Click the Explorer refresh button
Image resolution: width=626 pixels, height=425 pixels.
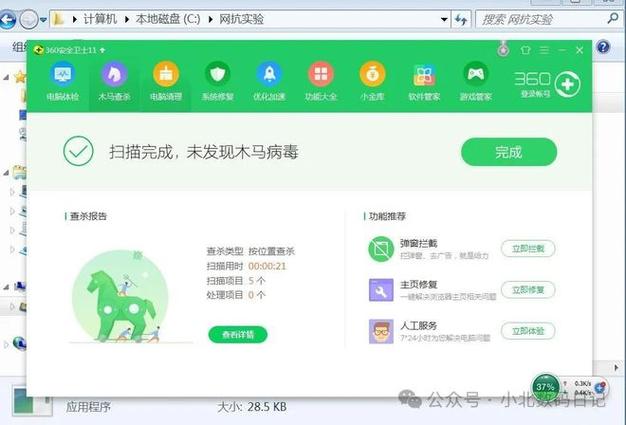tap(461, 19)
